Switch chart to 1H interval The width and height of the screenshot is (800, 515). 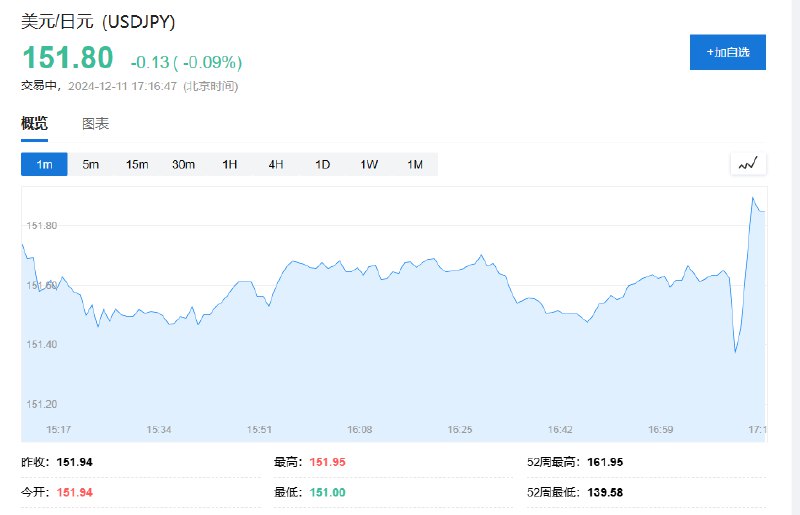click(230, 164)
